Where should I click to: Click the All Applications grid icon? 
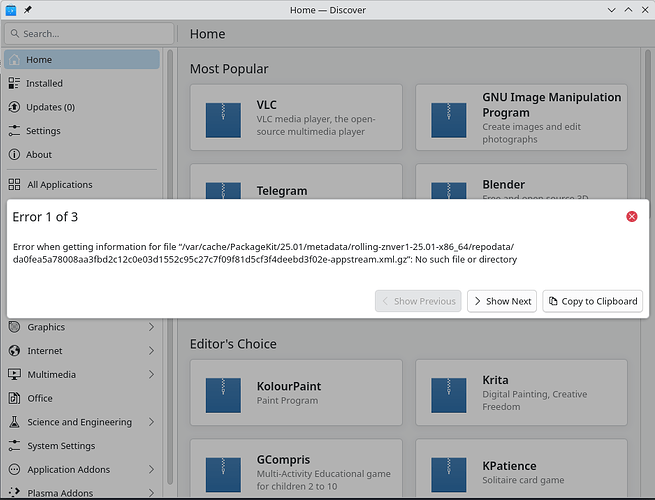pos(14,184)
